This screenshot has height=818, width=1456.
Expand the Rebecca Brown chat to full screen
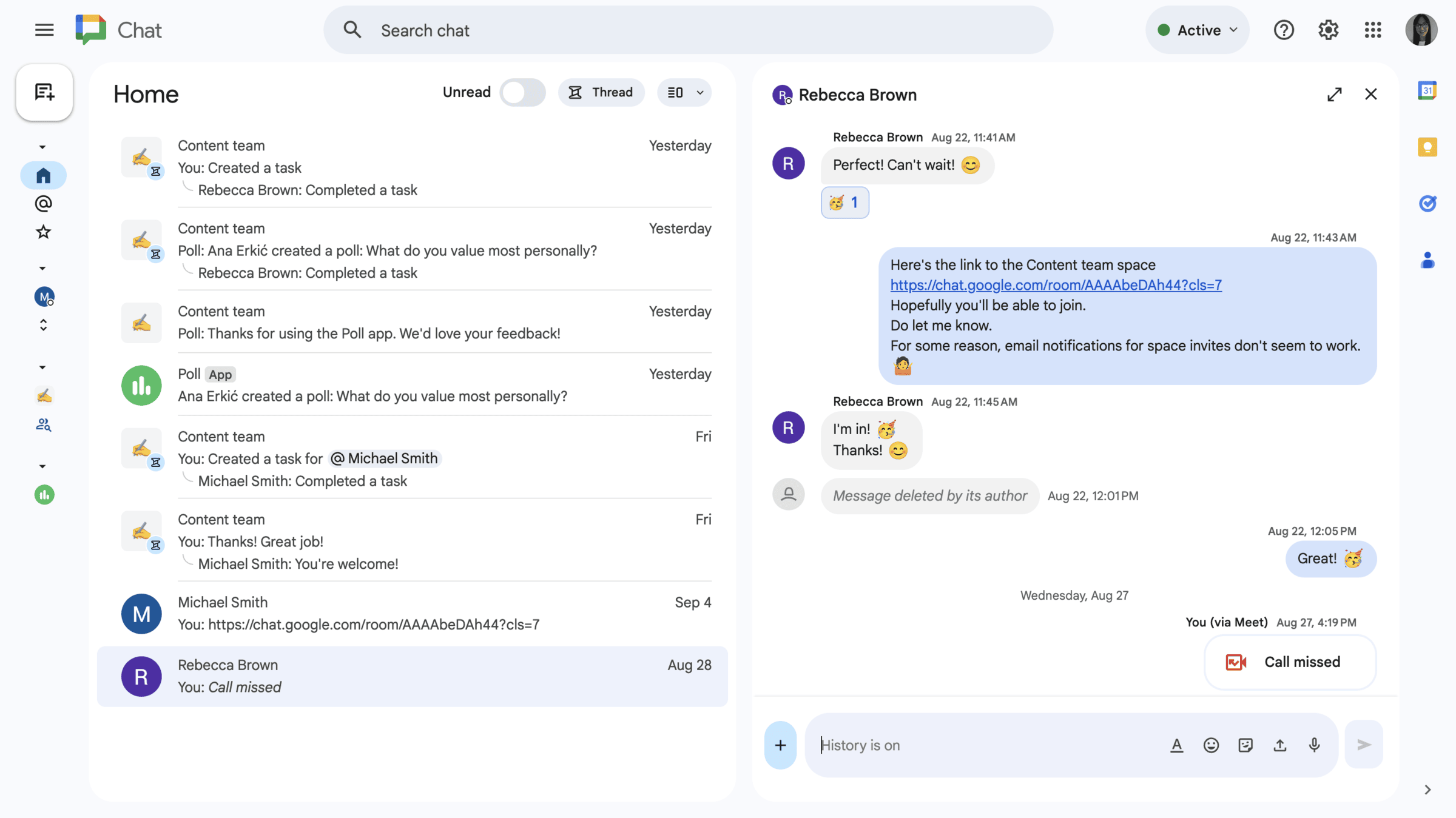click(x=1335, y=94)
